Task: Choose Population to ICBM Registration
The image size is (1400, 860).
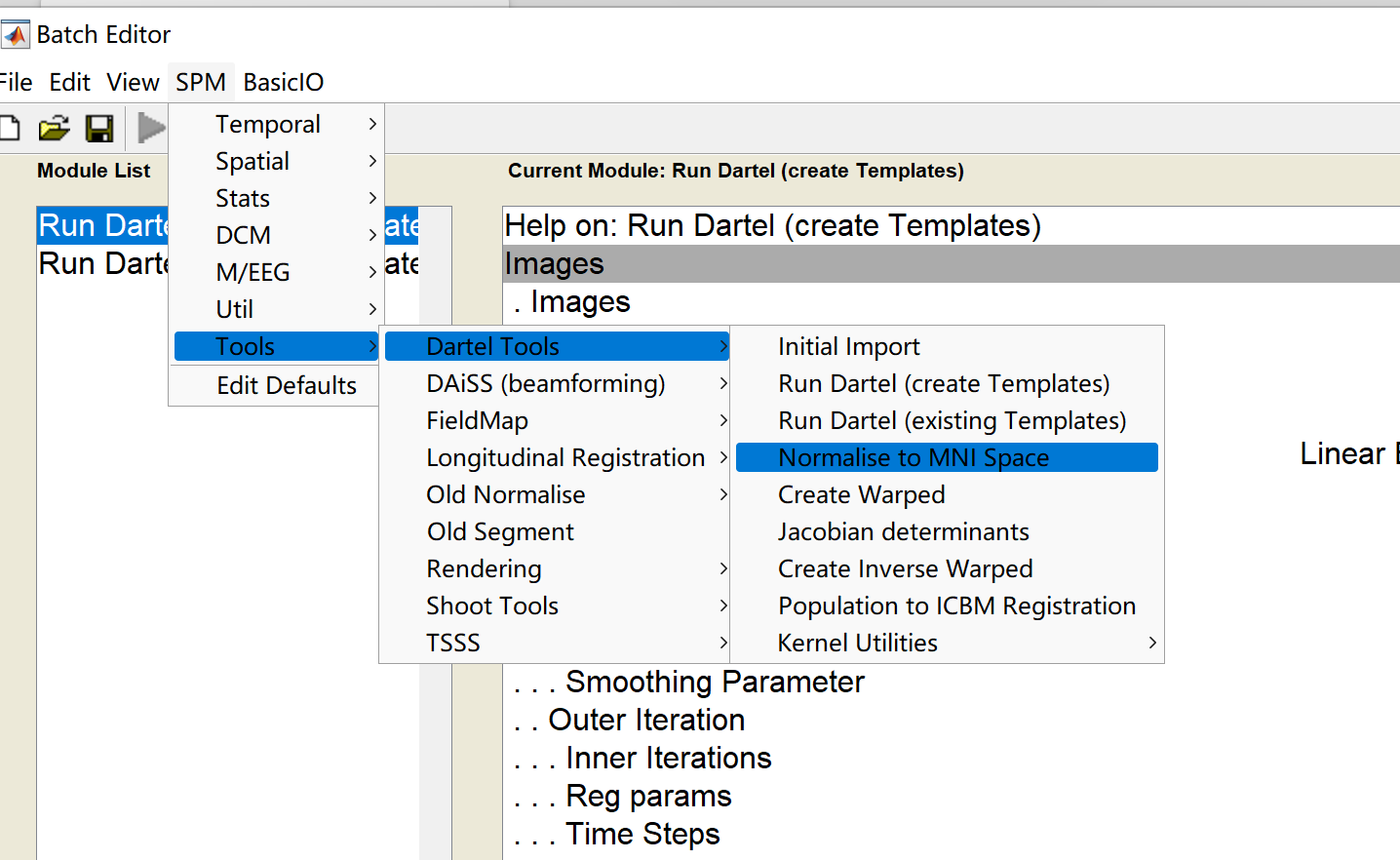Action: pyautogui.click(x=947, y=606)
